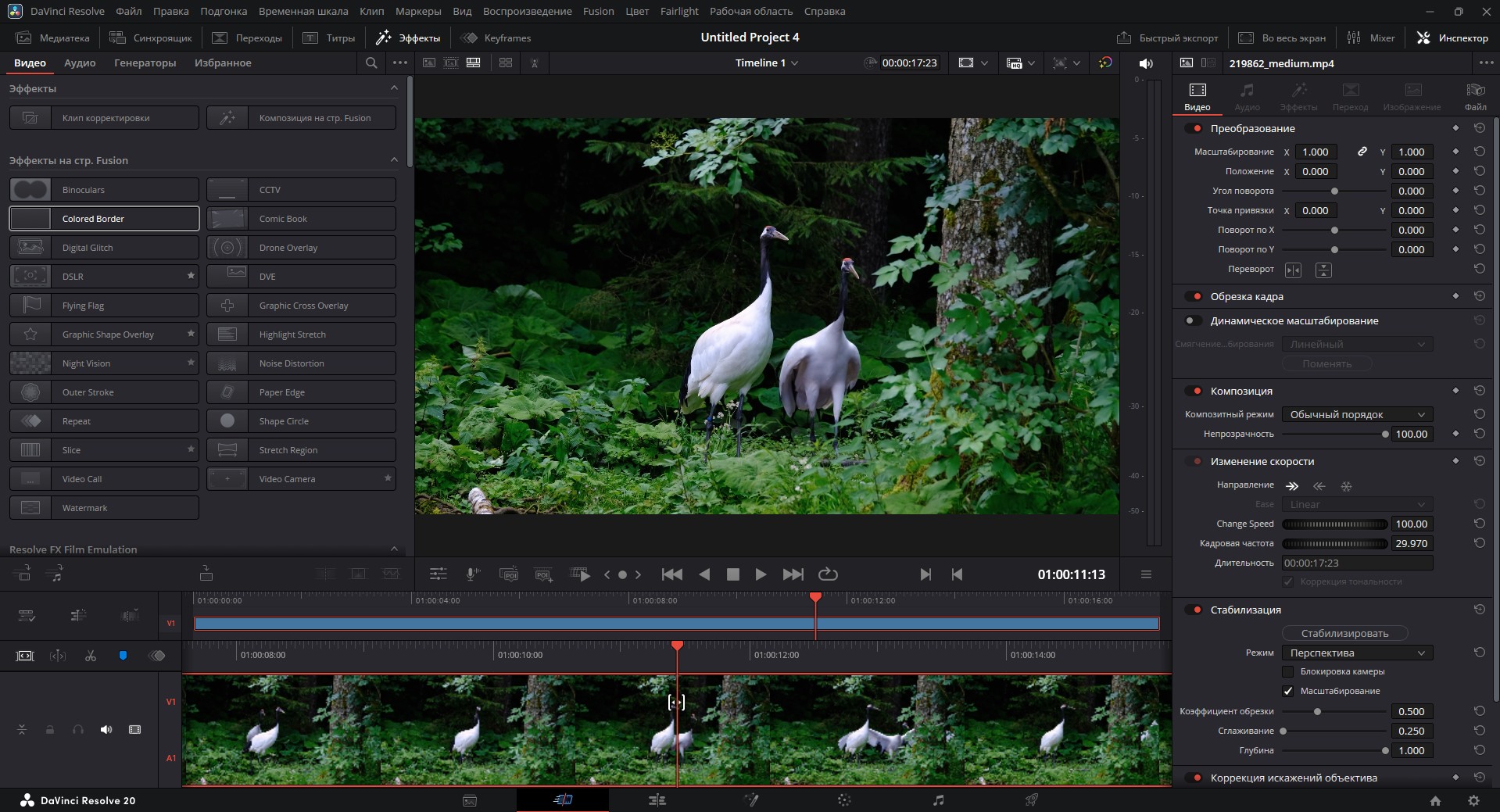1500x812 pixels.
Task: Check the Блокировка камеры checkbox
Action: point(1288,671)
